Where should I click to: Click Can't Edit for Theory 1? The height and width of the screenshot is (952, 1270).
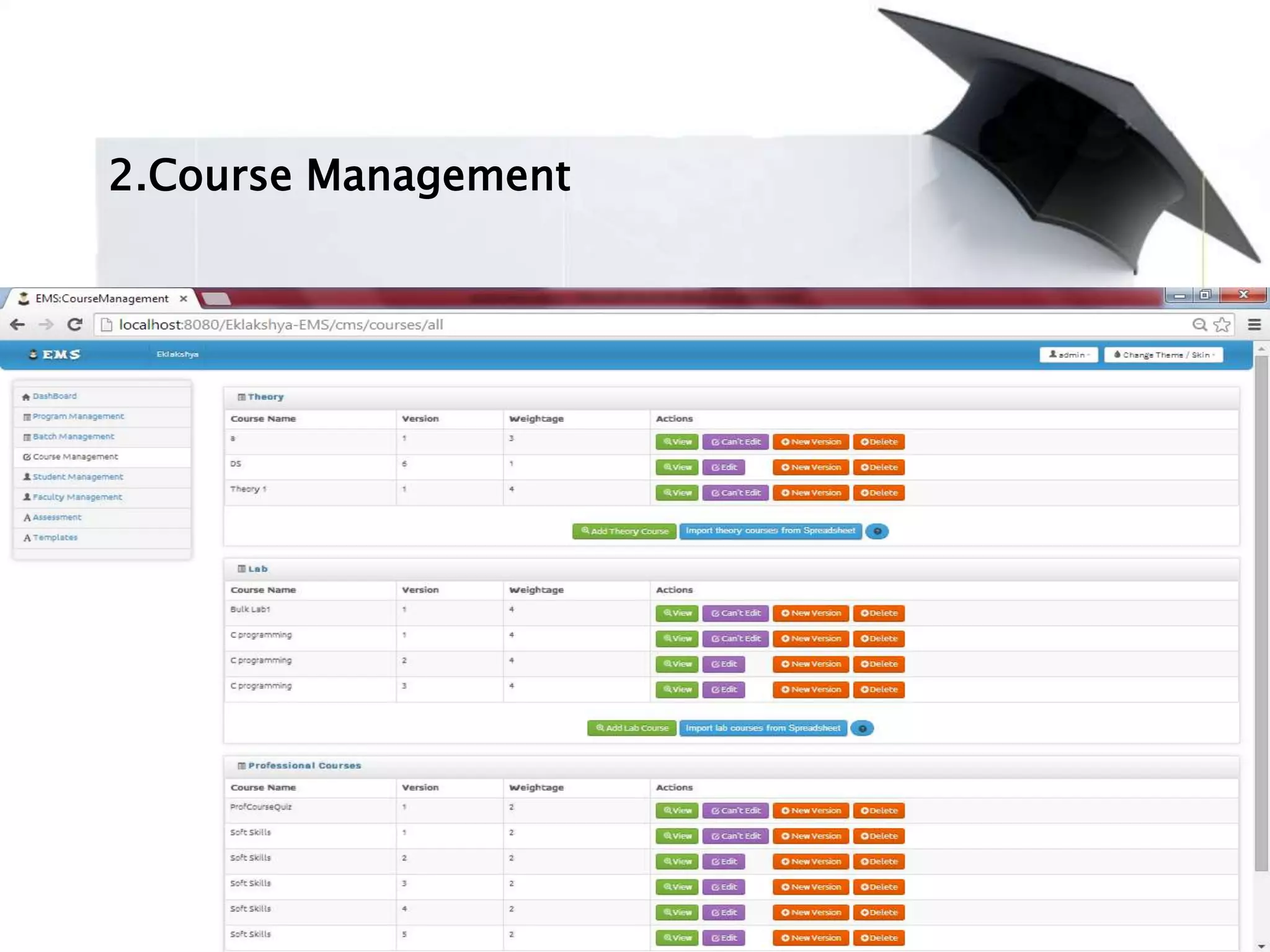(x=735, y=493)
